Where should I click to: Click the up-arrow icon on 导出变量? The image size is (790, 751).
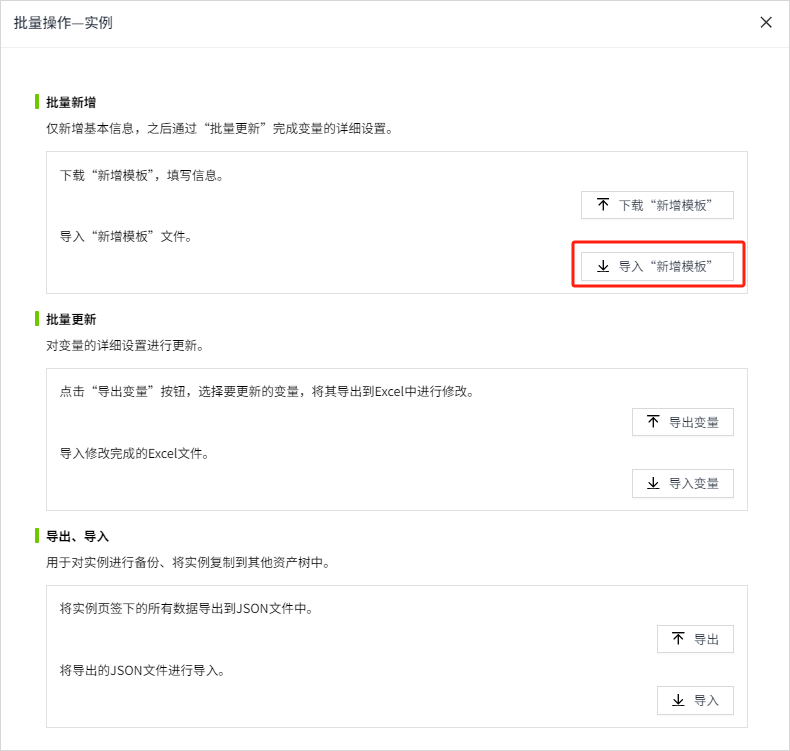pos(653,422)
